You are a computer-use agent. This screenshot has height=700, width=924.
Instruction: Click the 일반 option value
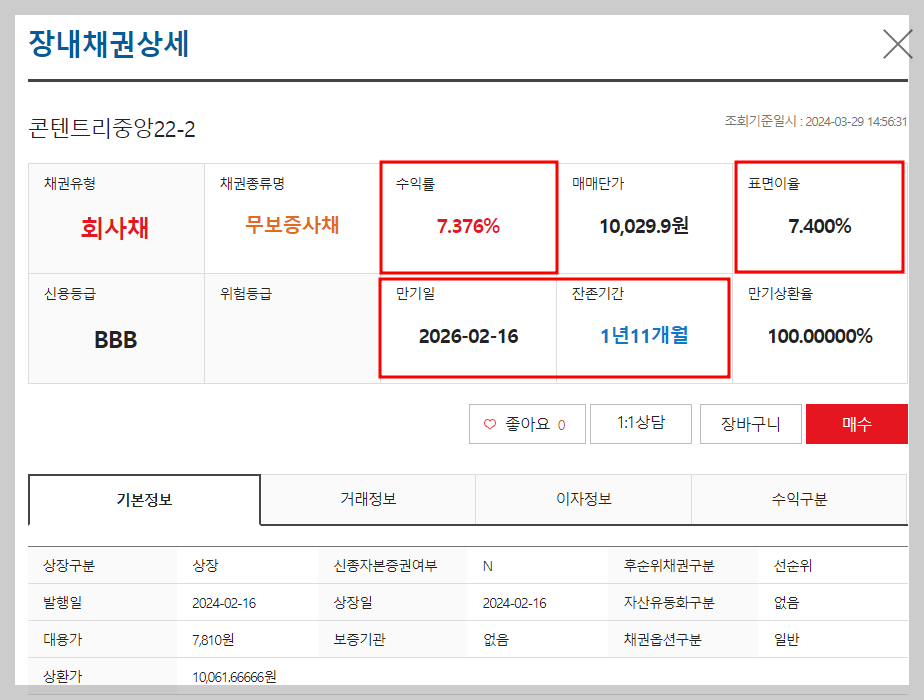(x=786, y=639)
